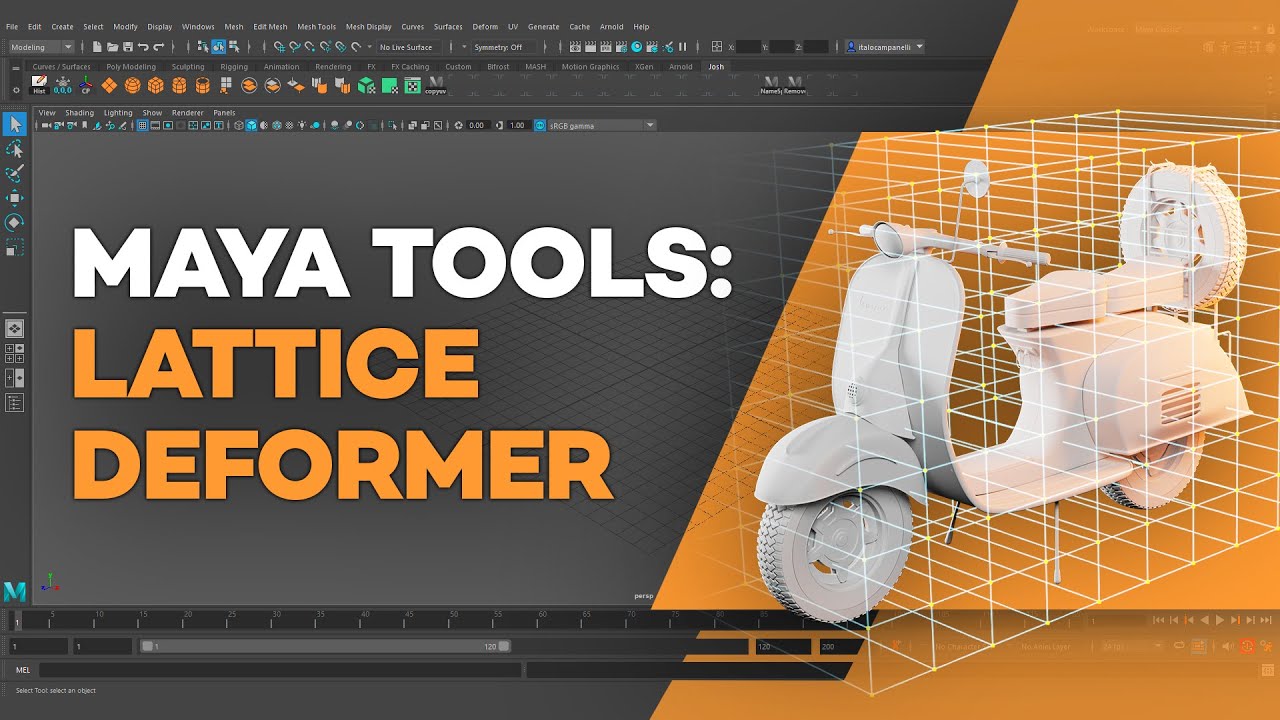Activate the Paint selection tool
The image size is (1280, 720).
[15, 173]
